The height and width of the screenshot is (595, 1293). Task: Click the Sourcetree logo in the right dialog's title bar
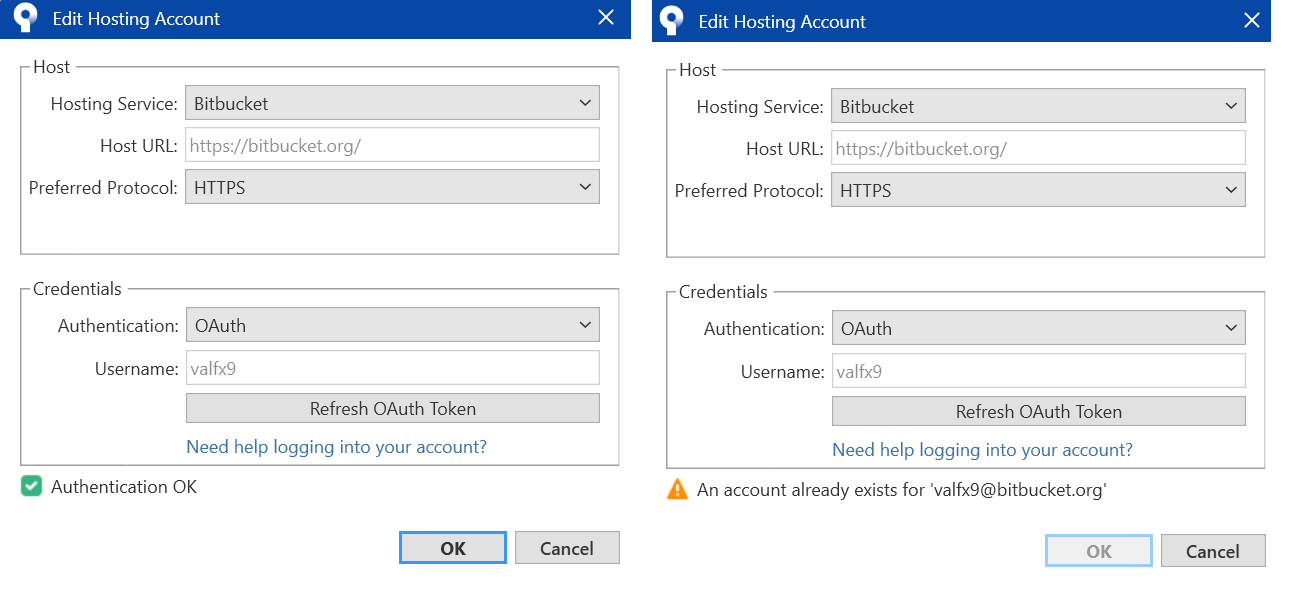672,21
